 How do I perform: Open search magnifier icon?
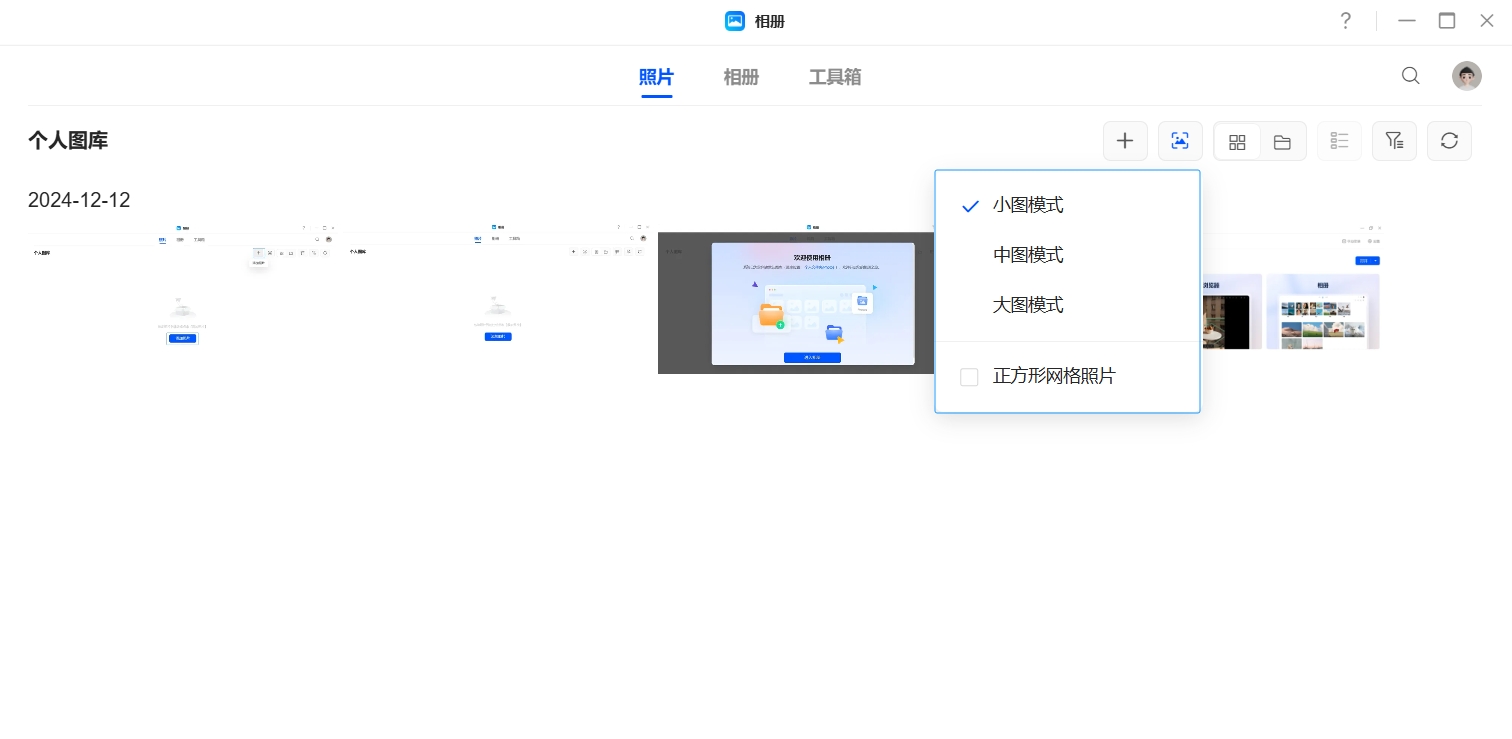(1410, 76)
